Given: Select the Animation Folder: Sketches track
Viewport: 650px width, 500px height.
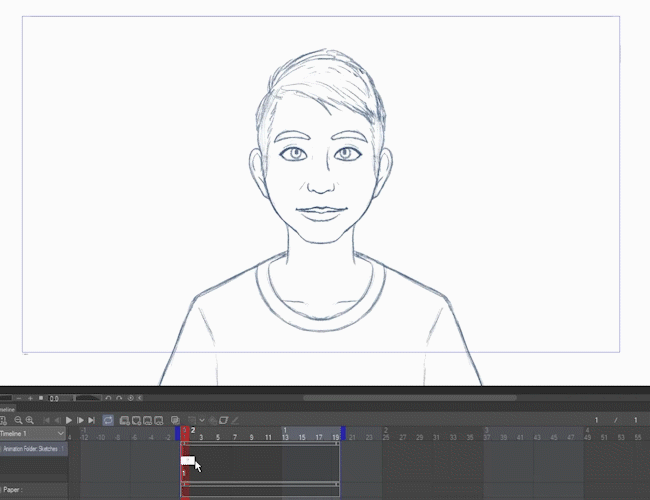Looking at the screenshot, I should coord(32,449).
